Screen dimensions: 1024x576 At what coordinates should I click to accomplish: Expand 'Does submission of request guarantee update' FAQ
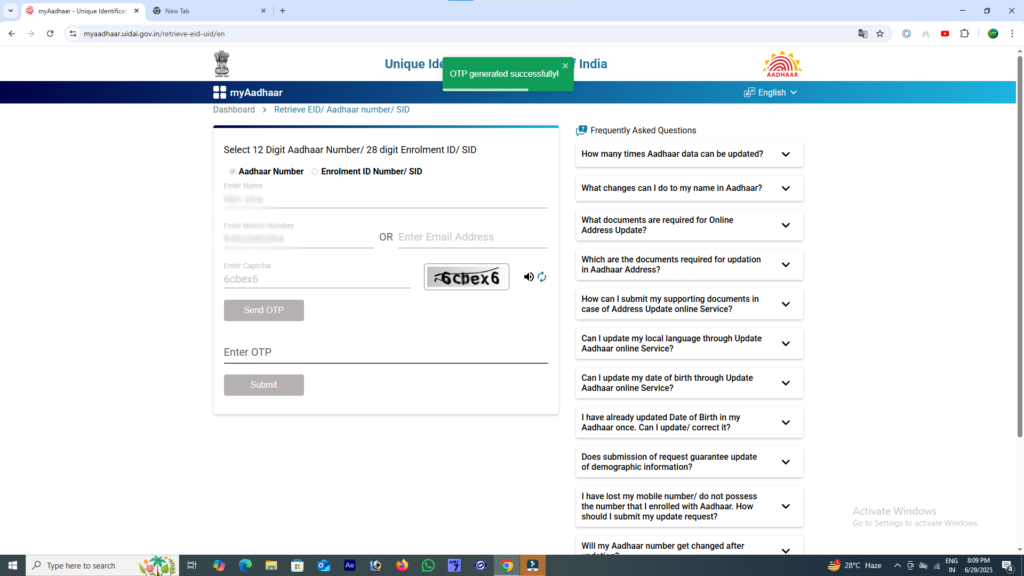point(689,462)
